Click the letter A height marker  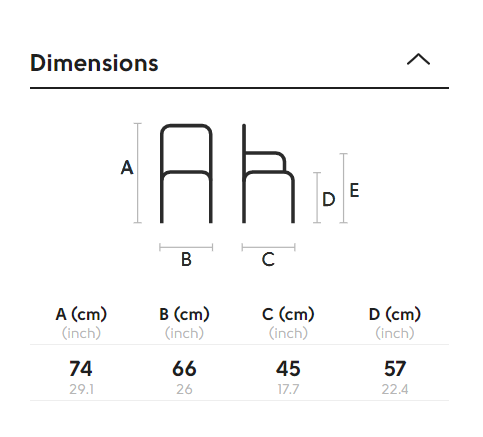click(127, 167)
